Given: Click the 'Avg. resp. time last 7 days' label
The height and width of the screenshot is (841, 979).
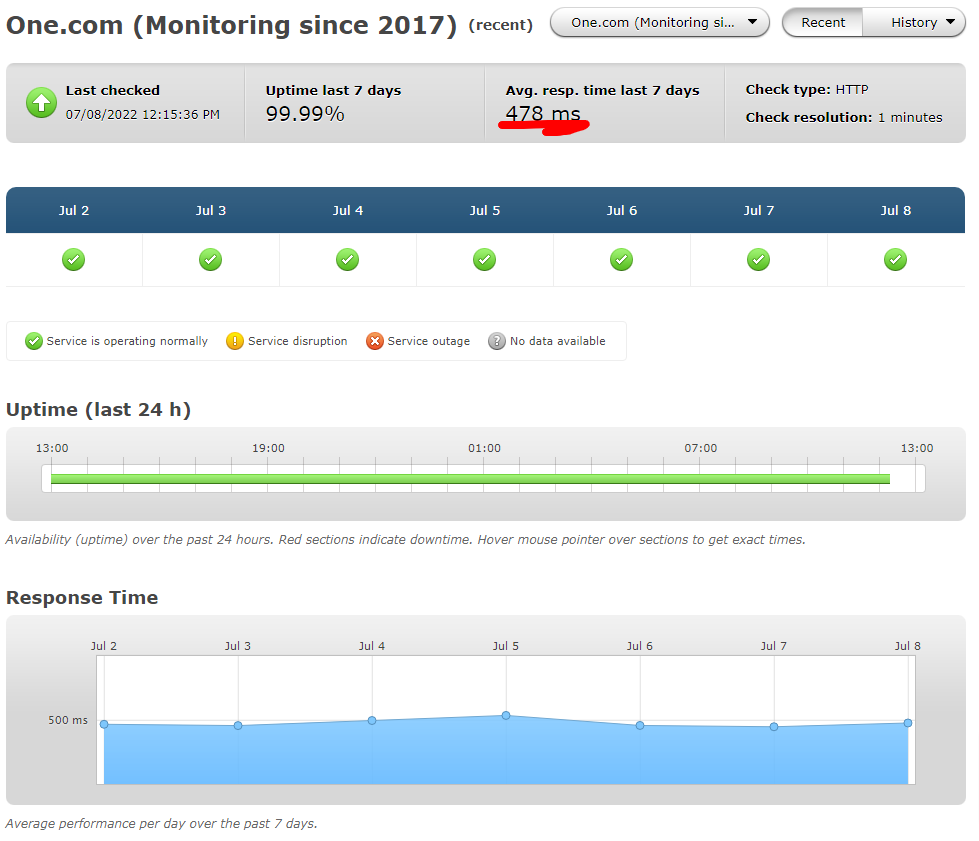Looking at the screenshot, I should tap(603, 91).
